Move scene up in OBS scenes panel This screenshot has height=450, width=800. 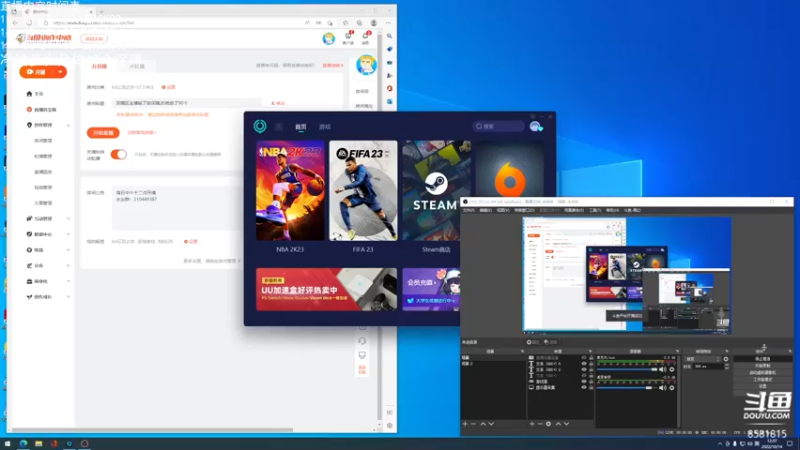(x=483, y=423)
